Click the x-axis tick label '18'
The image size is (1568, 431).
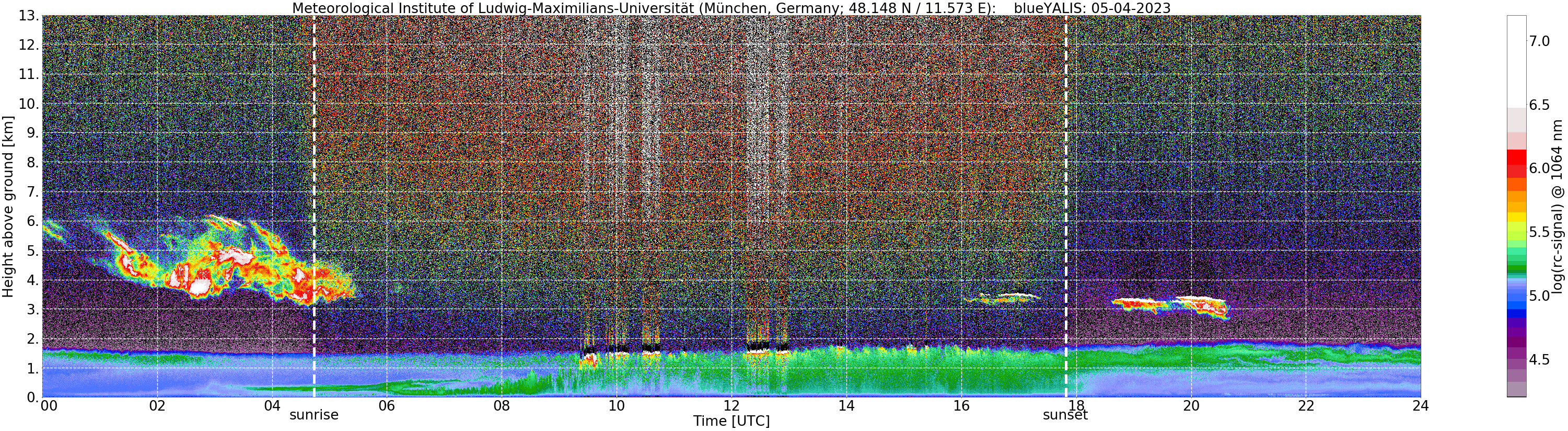[x=1076, y=406]
